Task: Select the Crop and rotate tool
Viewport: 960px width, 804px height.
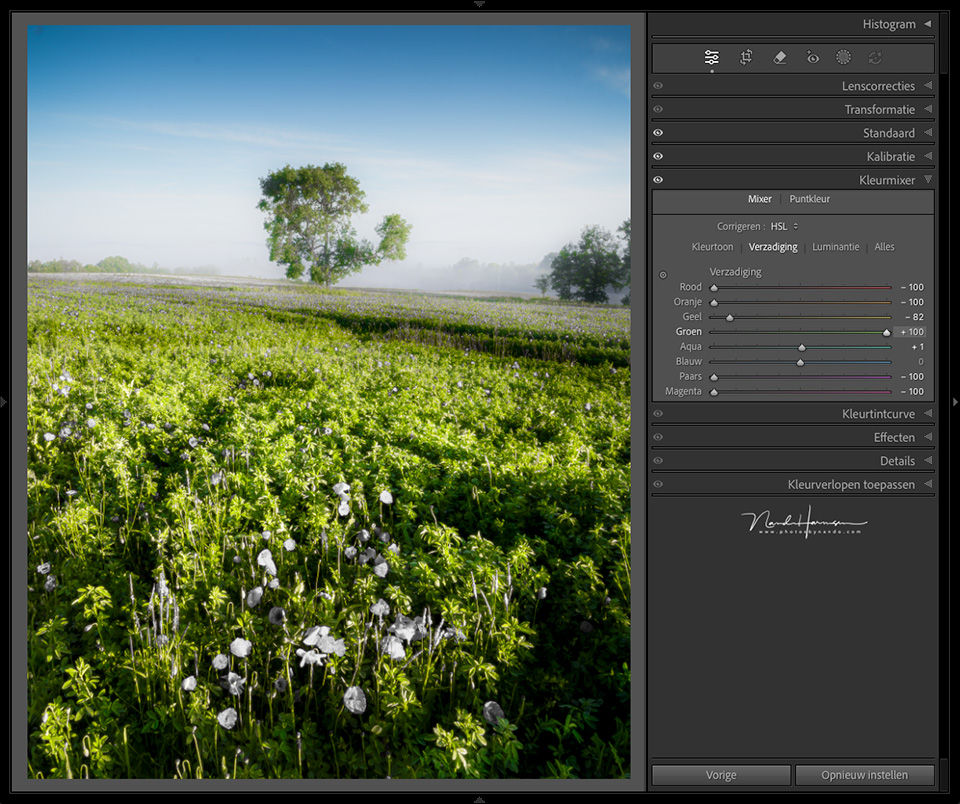Action: [746, 58]
